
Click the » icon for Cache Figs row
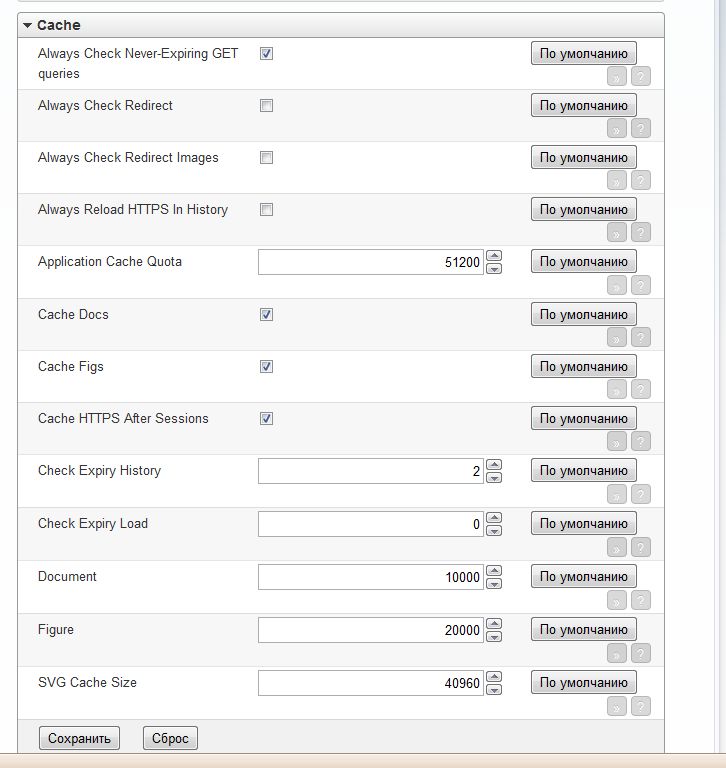617,389
